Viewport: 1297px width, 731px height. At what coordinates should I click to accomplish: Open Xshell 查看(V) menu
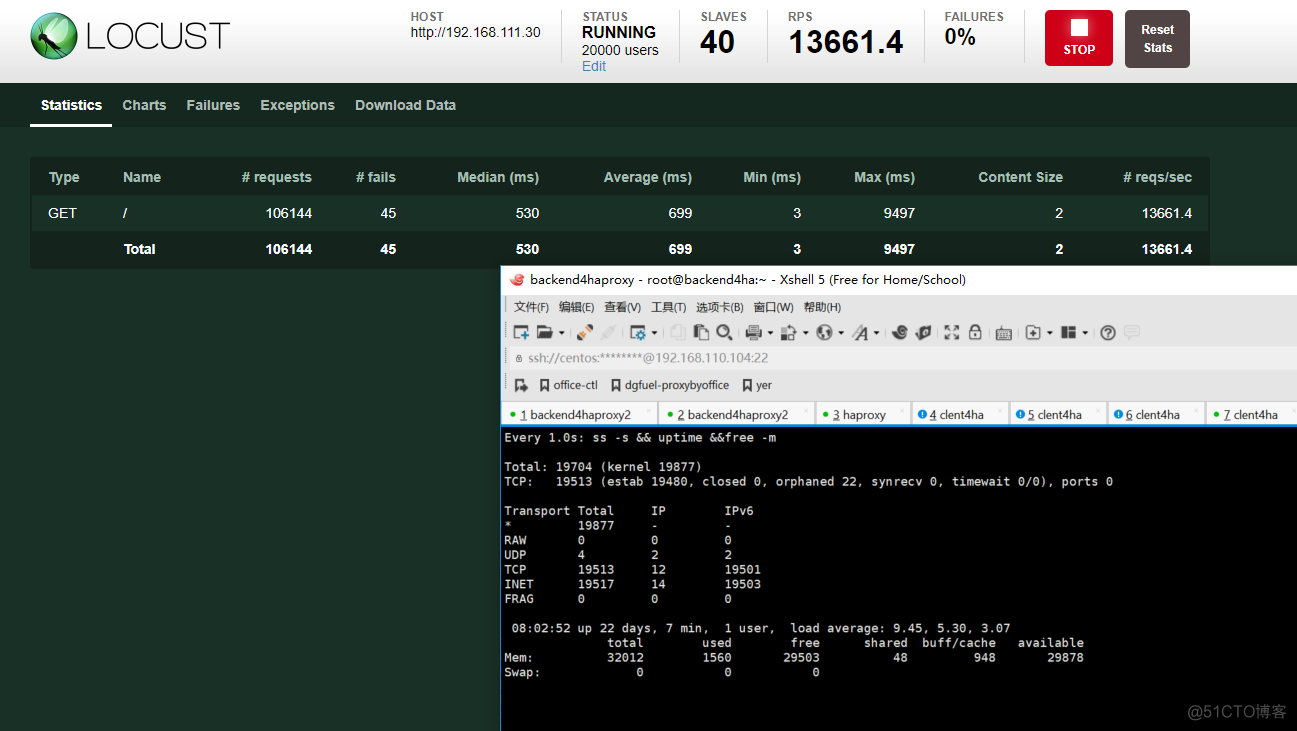pos(622,307)
